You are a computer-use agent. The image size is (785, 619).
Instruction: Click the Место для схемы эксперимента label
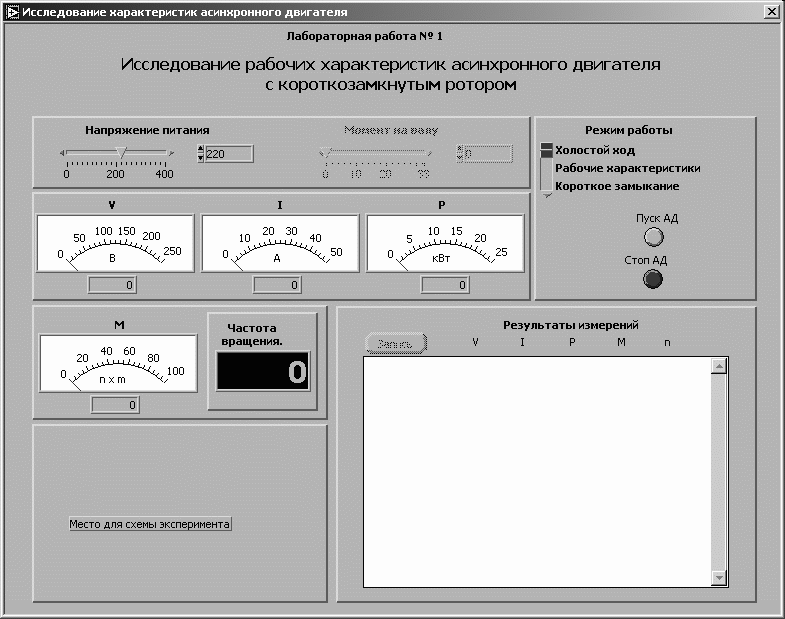[150, 524]
